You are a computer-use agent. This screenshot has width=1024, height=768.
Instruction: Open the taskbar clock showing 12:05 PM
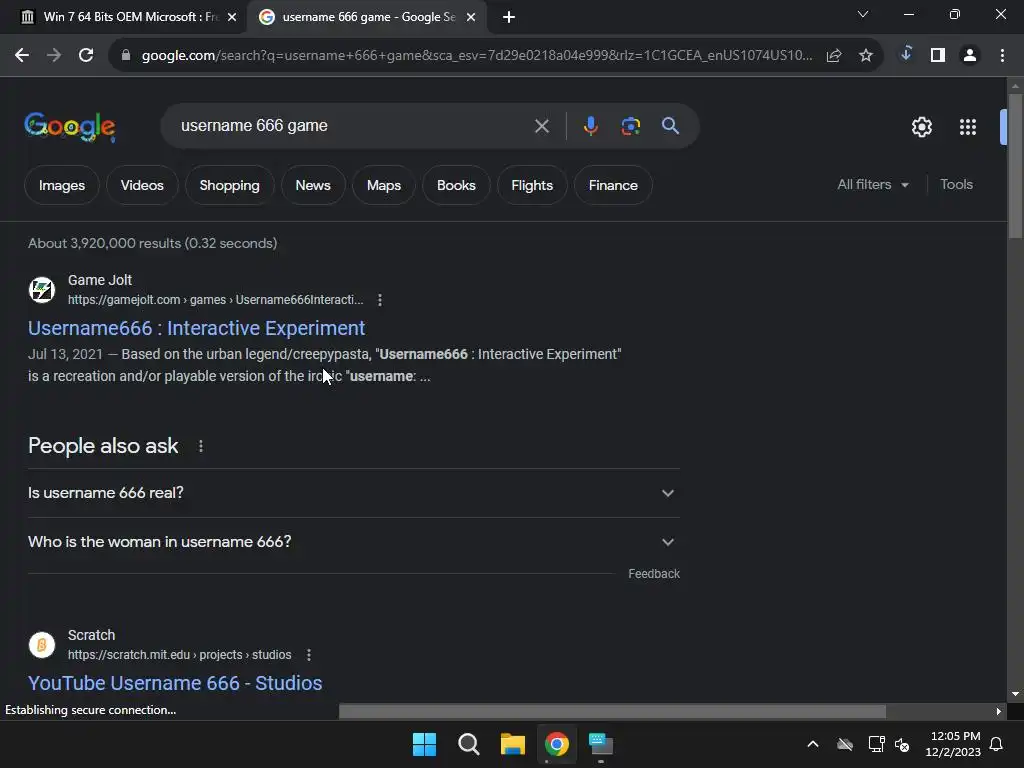pos(953,744)
